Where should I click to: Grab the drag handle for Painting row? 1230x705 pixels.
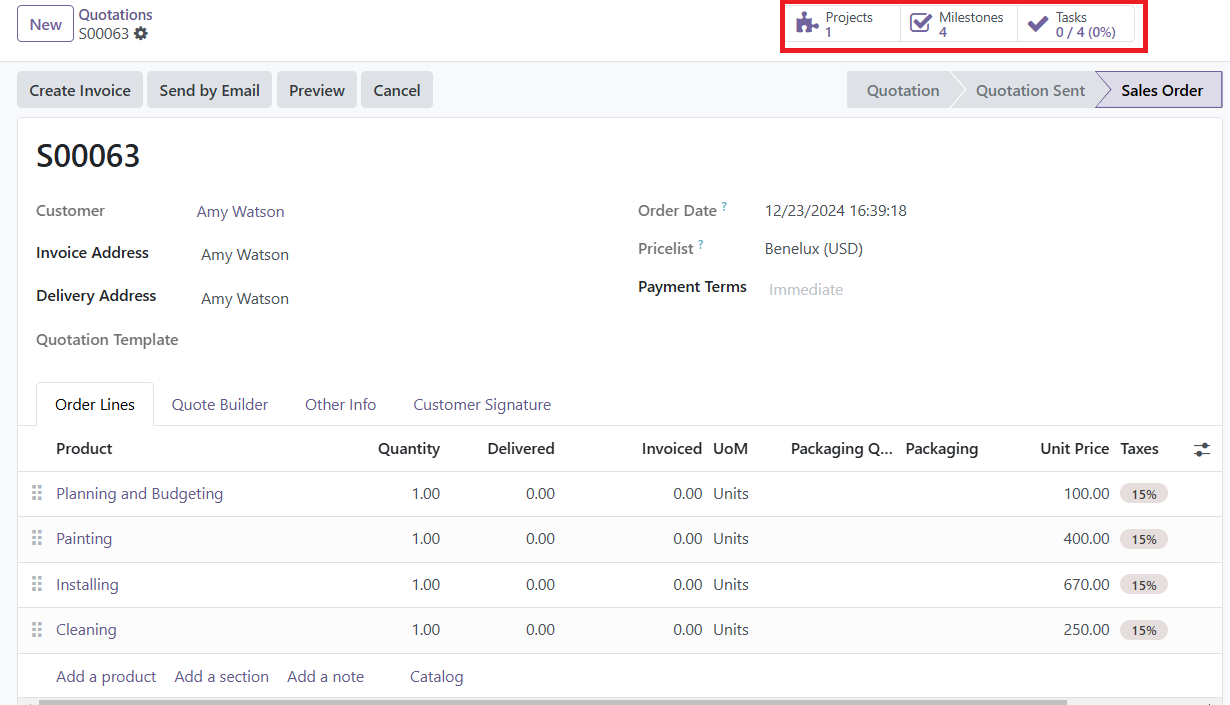coord(37,538)
